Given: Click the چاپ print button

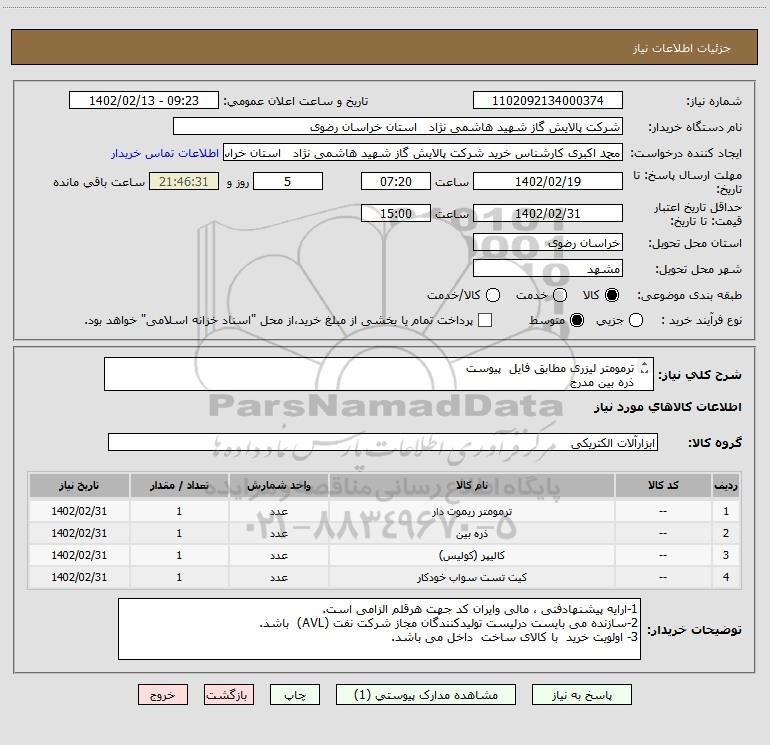Looking at the screenshot, I should point(295,695).
